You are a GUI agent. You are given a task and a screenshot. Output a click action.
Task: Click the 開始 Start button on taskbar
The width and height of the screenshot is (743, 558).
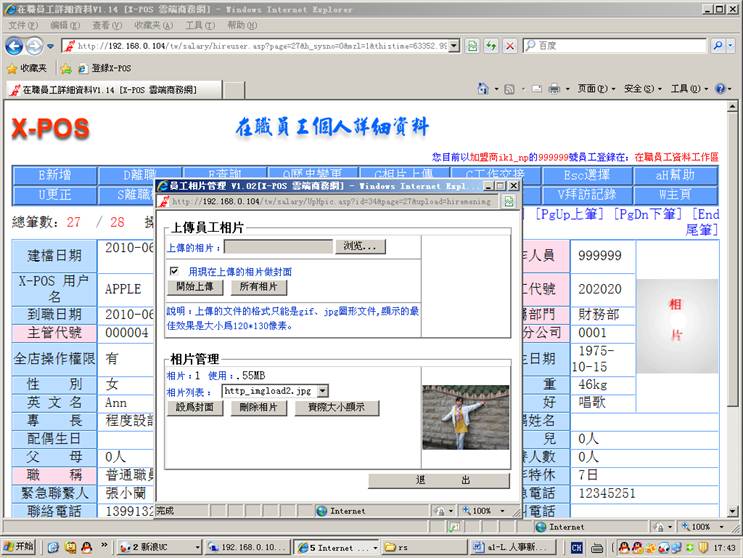pyautogui.click(x=18, y=547)
